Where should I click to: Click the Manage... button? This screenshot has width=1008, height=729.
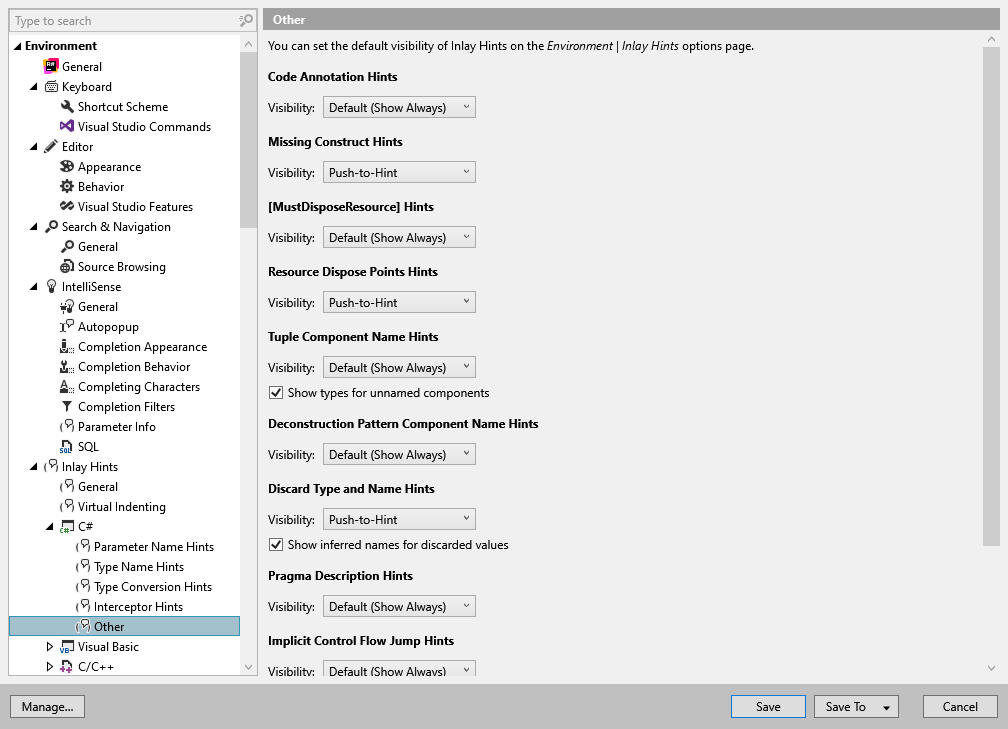tap(48, 706)
